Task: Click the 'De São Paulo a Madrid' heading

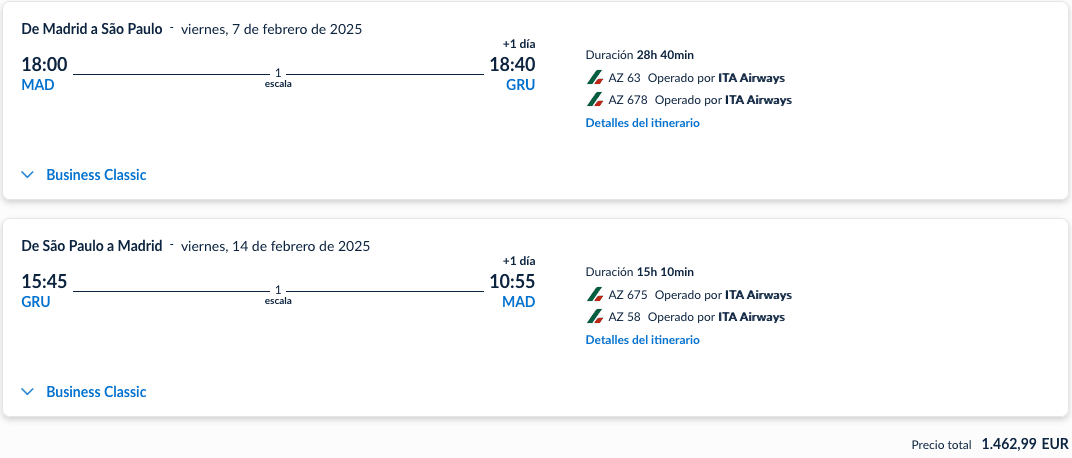Action: coord(92,246)
